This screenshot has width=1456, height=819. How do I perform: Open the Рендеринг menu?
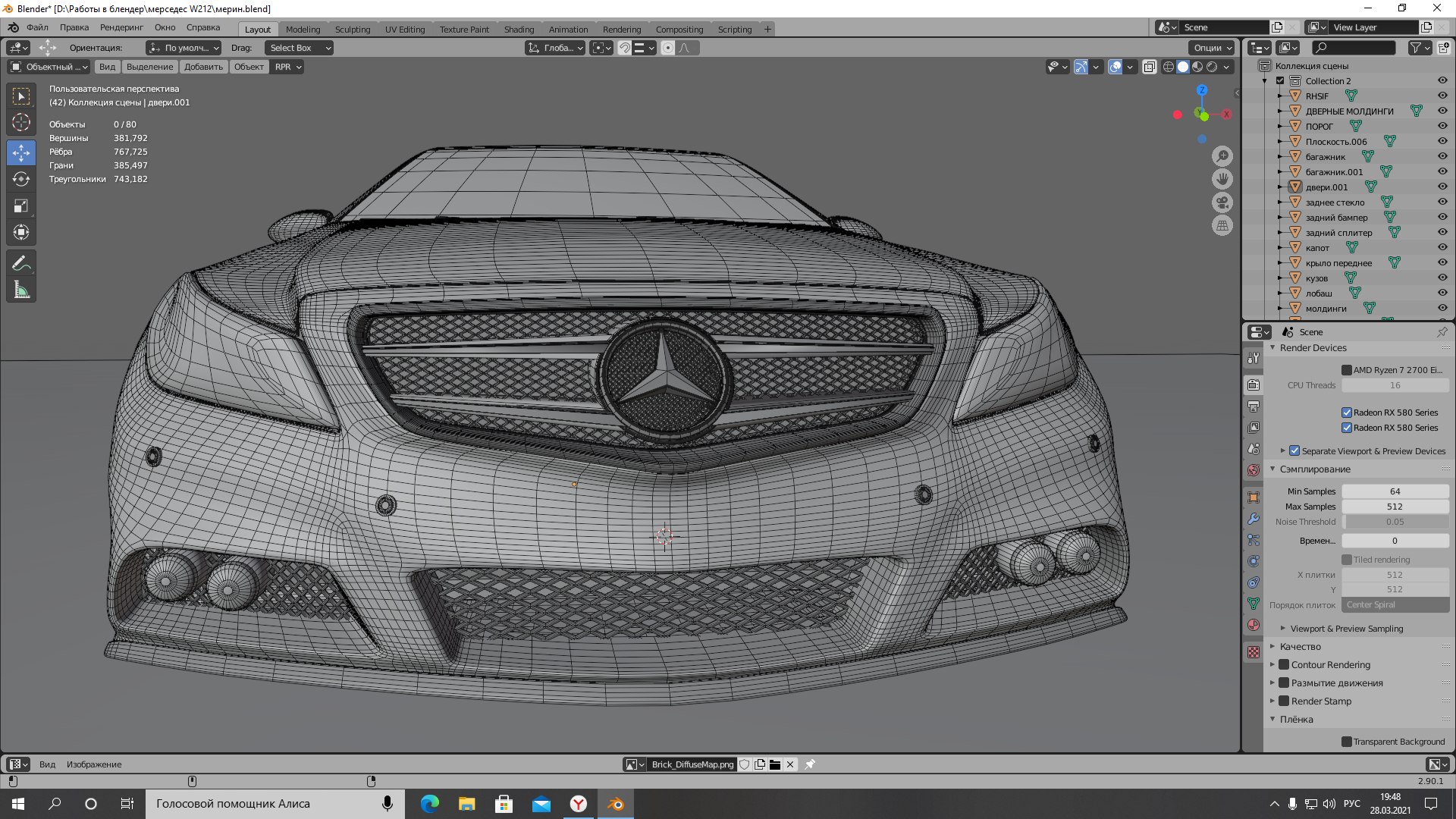[121, 27]
